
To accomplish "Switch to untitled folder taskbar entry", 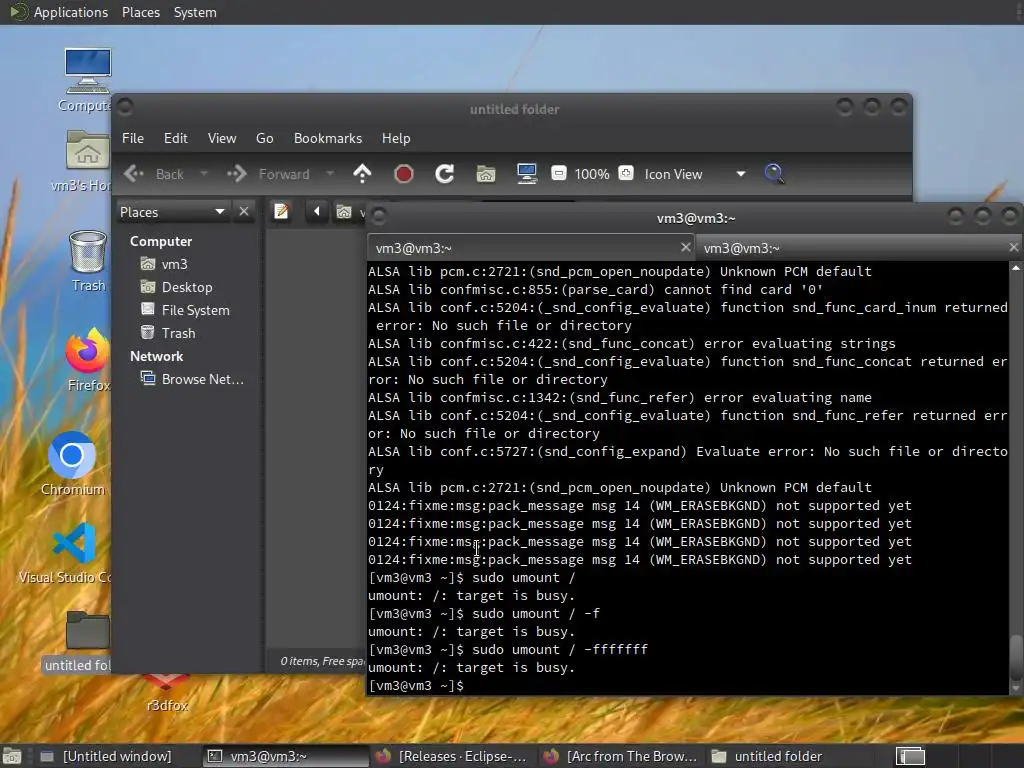I will pos(790,756).
